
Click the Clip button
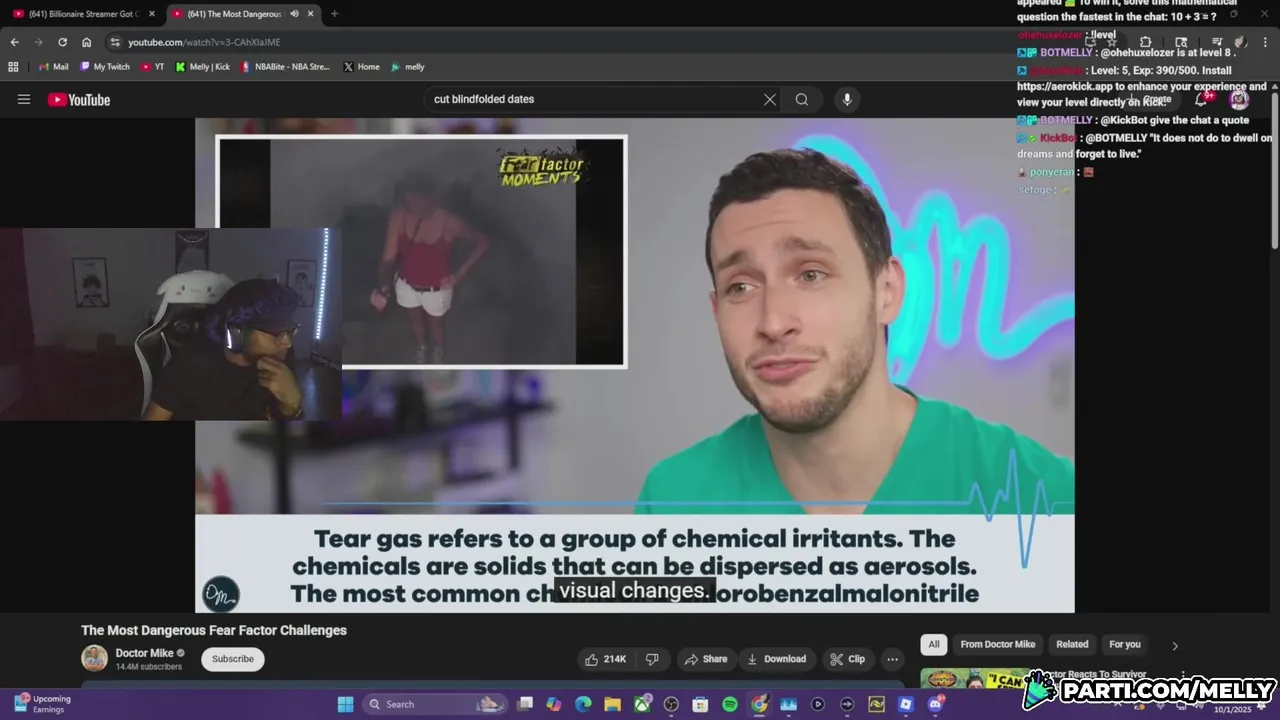click(847, 659)
